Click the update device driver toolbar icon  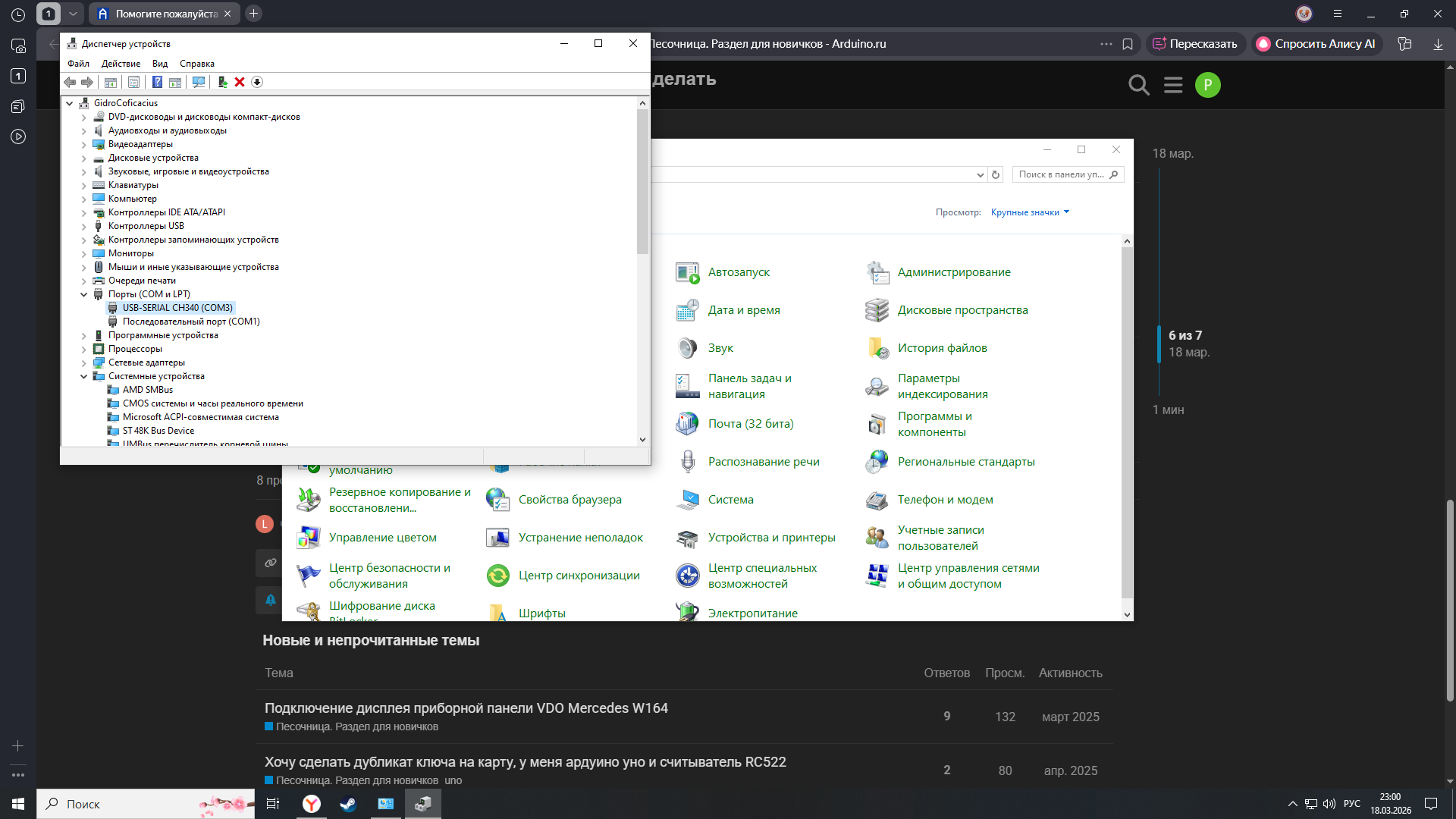click(222, 82)
